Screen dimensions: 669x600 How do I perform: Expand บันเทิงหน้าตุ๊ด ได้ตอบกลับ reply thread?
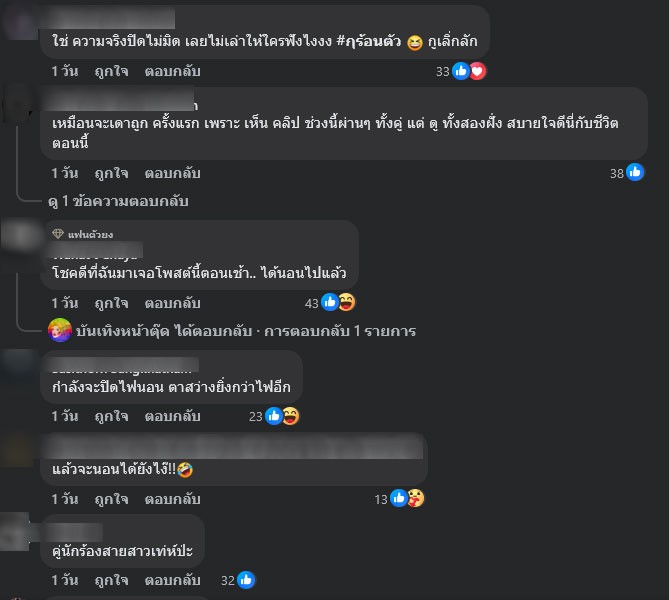246,331
